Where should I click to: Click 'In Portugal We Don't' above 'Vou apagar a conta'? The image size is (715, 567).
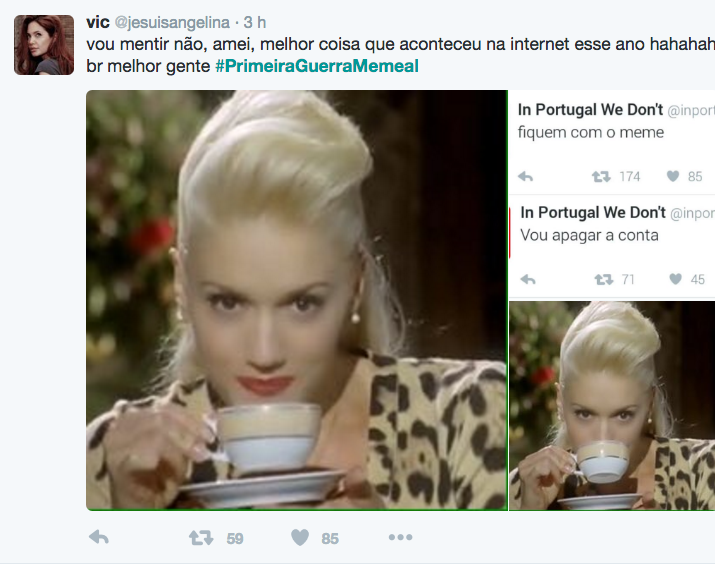593,213
